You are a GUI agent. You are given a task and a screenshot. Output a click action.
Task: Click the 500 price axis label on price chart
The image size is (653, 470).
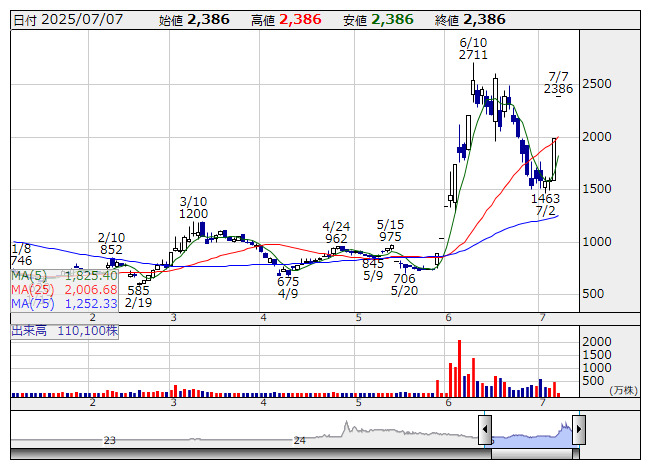(x=593, y=294)
